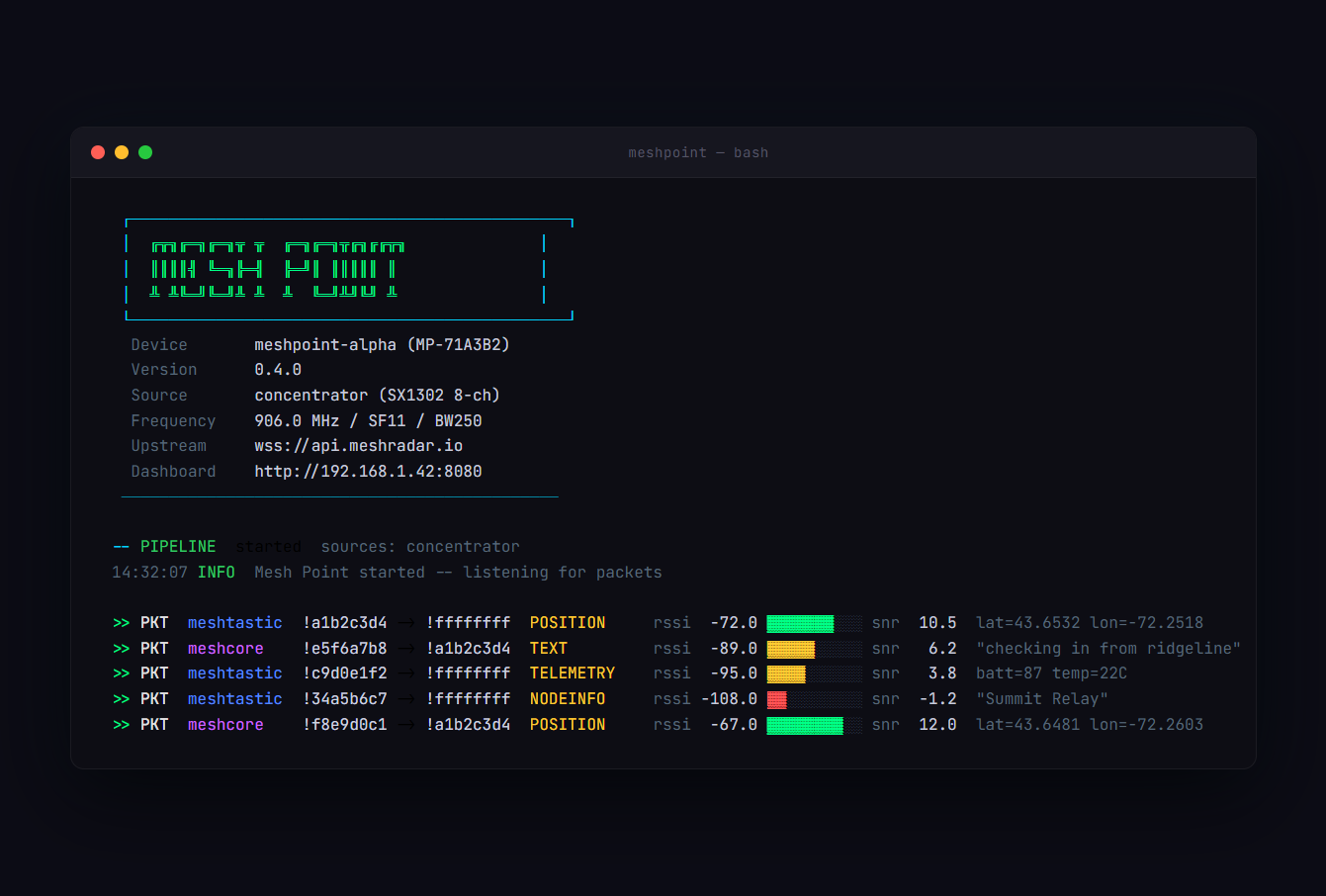Click the snr value "10.5"

click(x=937, y=623)
